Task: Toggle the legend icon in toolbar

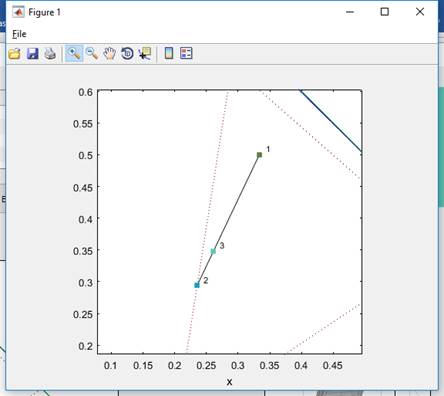Action: (186, 53)
